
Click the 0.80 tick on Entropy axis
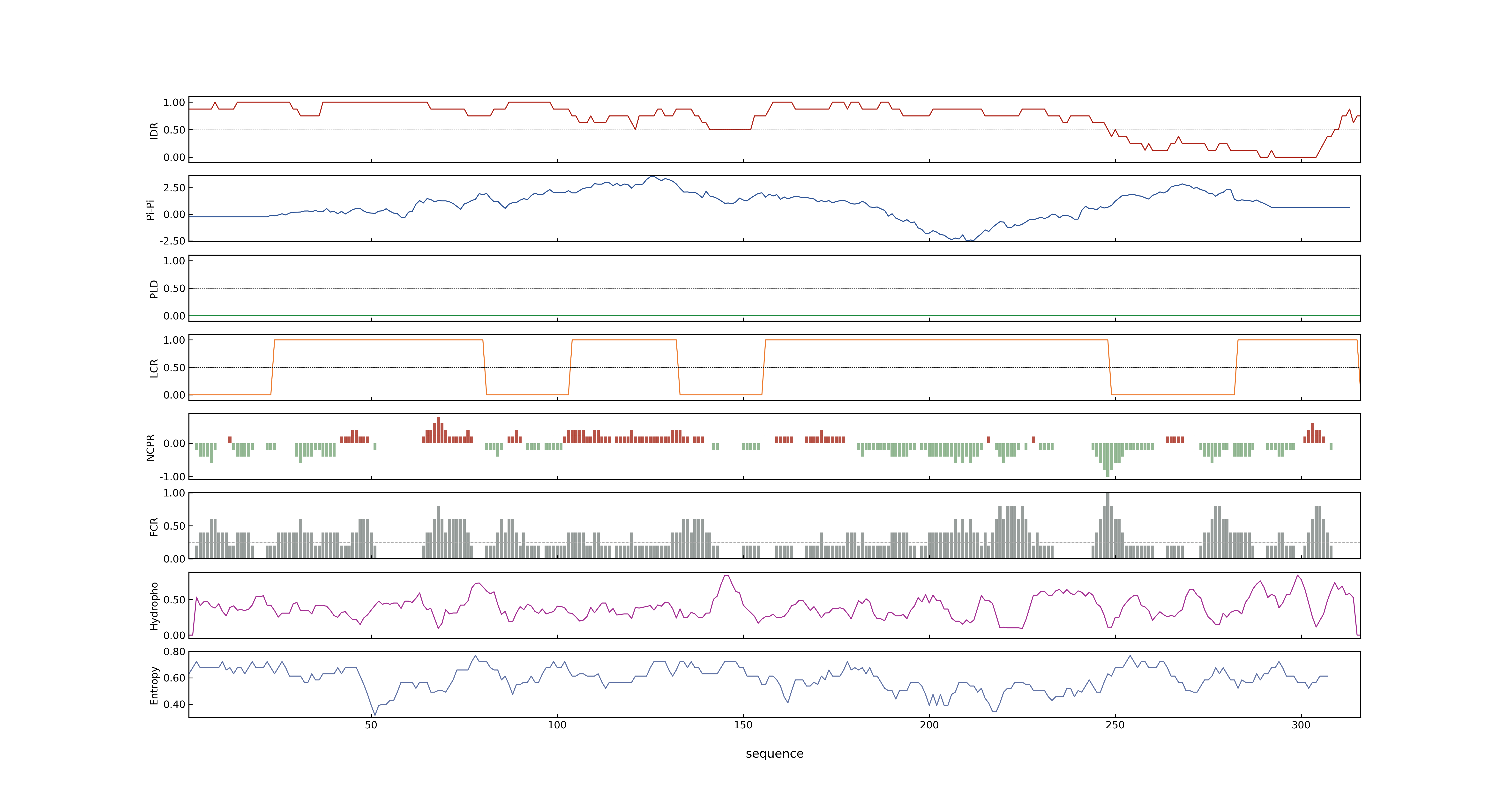(x=174, y=652)
